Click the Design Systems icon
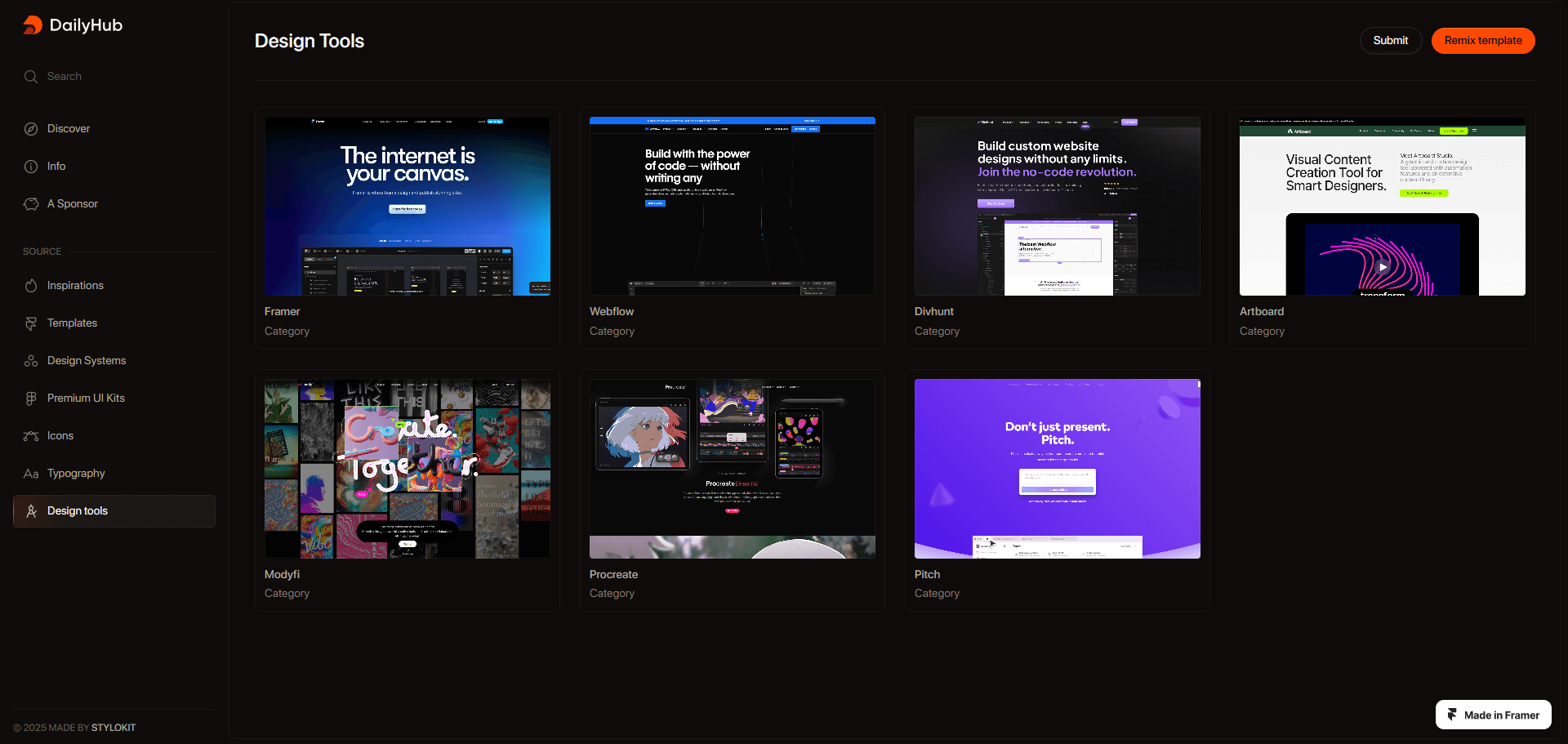Viewport: 1568px width, 744px height. [31, 361]
